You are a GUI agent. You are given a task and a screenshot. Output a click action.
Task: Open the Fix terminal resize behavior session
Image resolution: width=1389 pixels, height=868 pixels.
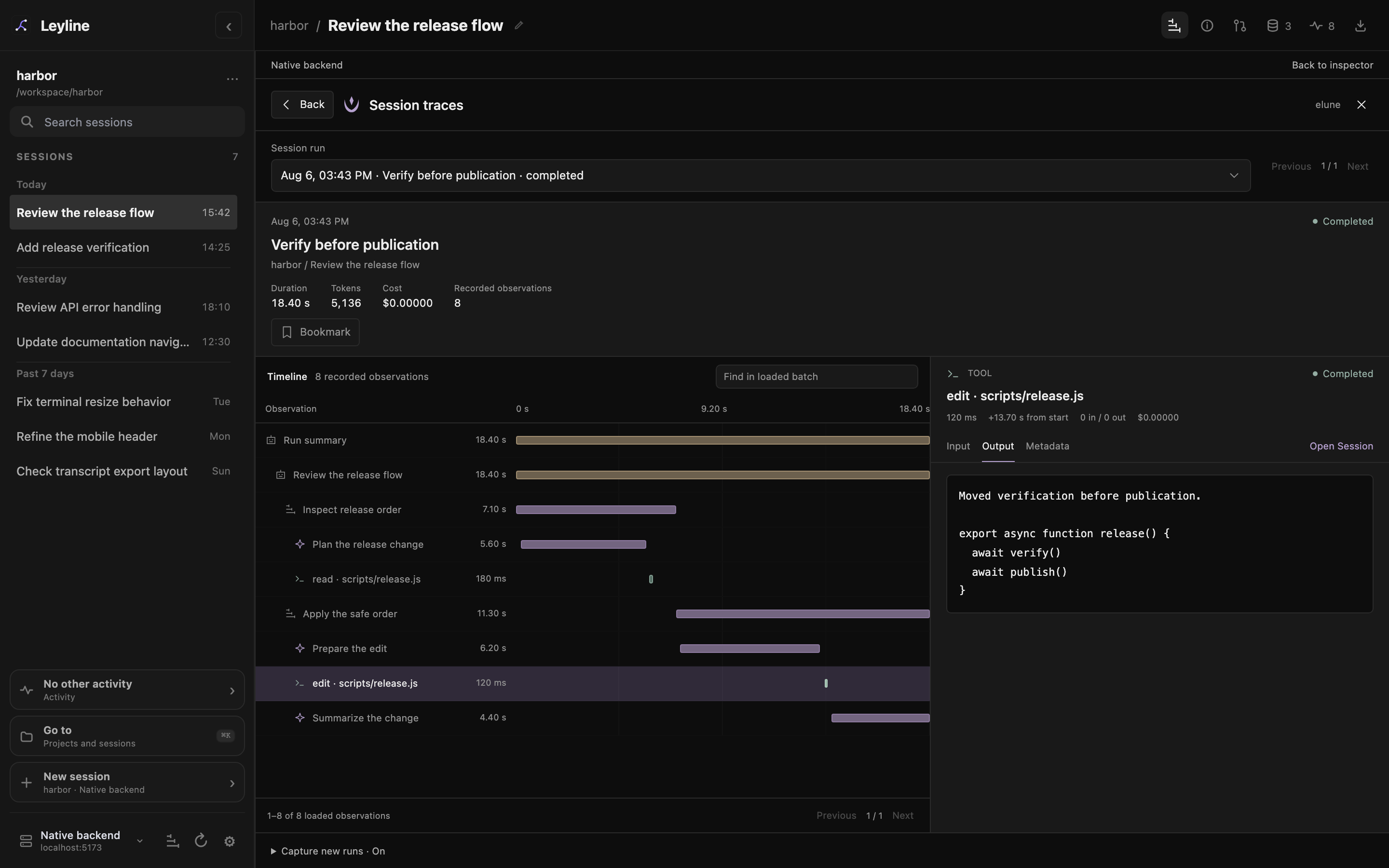coord(123,402)
